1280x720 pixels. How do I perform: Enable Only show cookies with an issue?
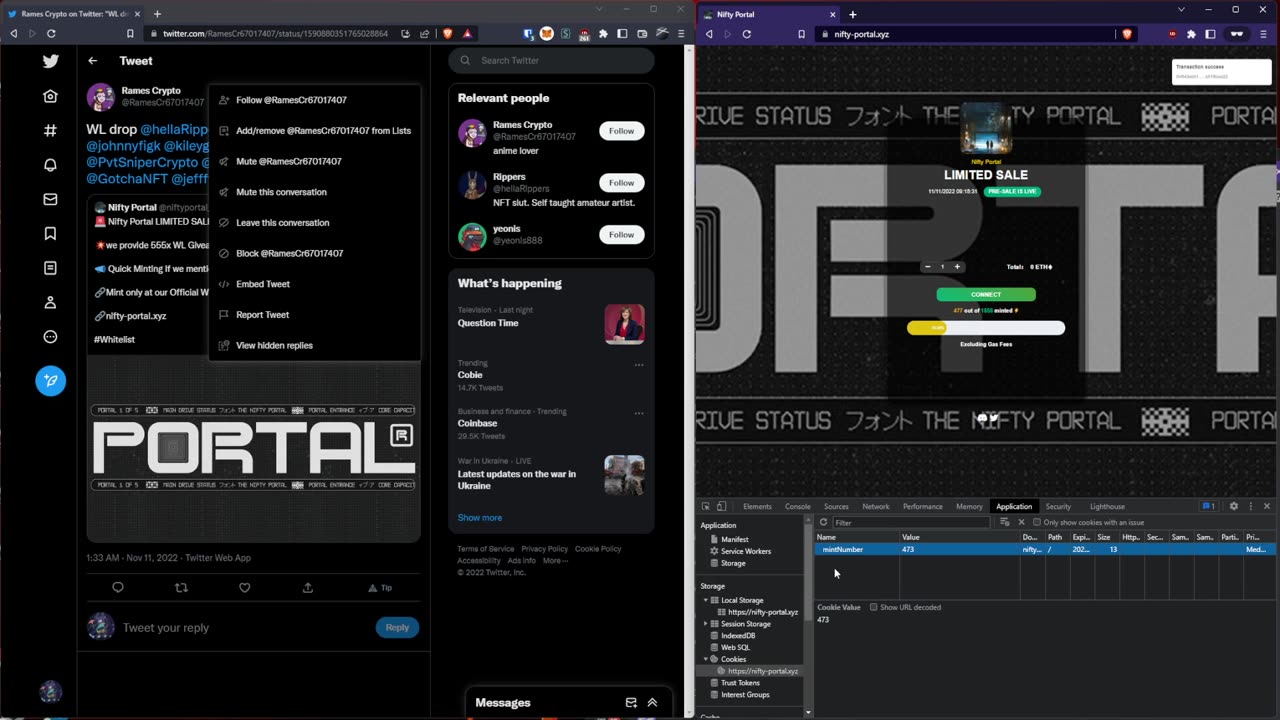(1037, 522)
